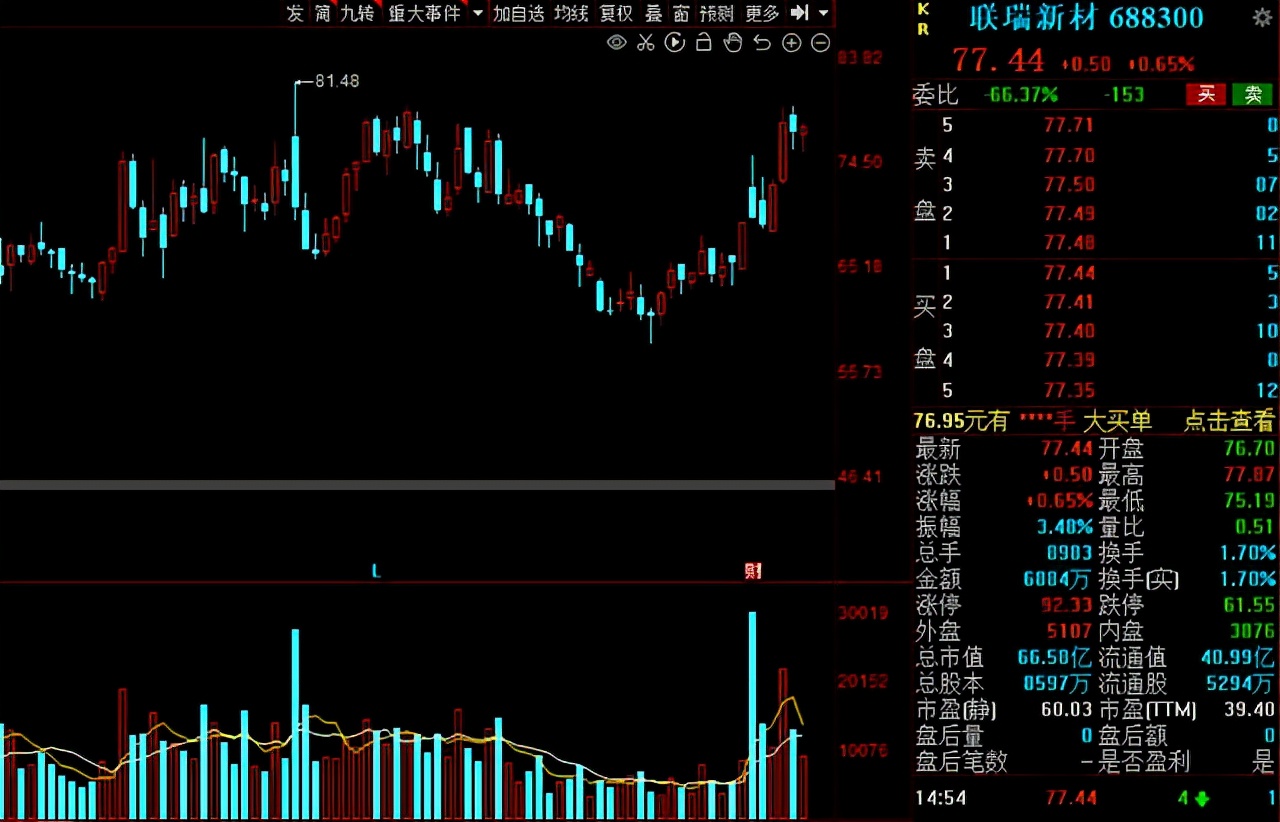
Task: Open the 重大事件 tab
Action: (x=424, y=13)
